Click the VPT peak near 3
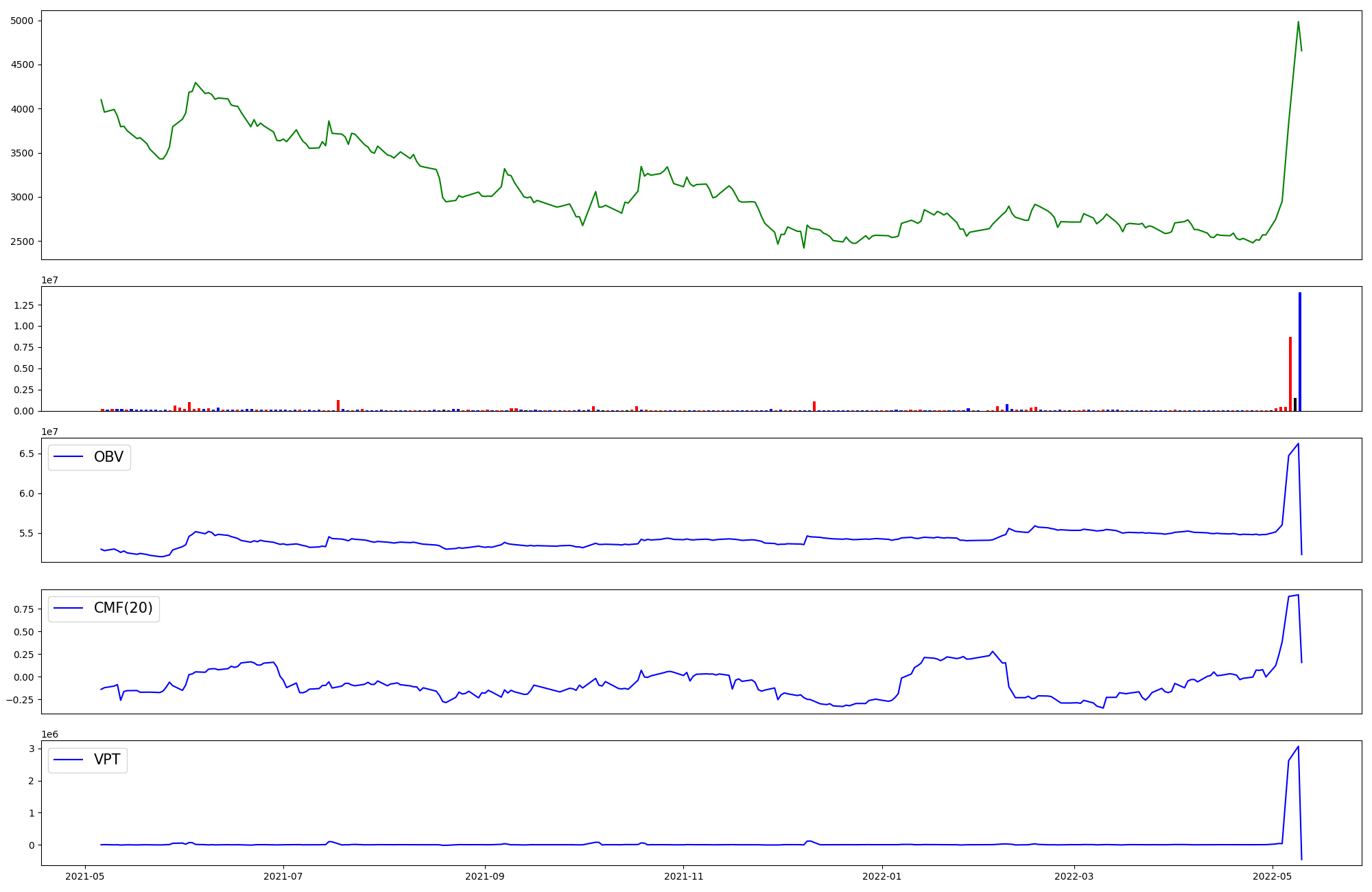 [1298, 747]
